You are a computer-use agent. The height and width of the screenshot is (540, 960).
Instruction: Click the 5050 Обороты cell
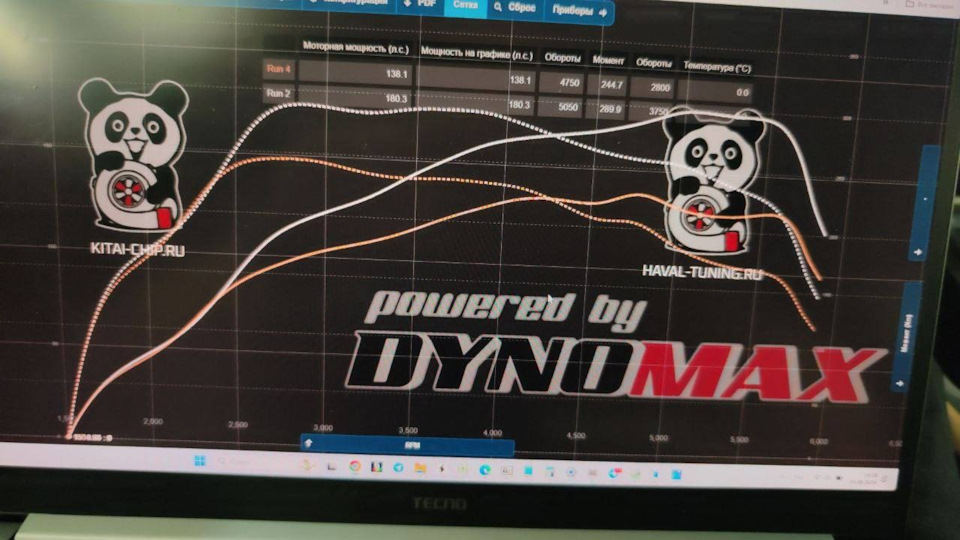pos(561,107)
